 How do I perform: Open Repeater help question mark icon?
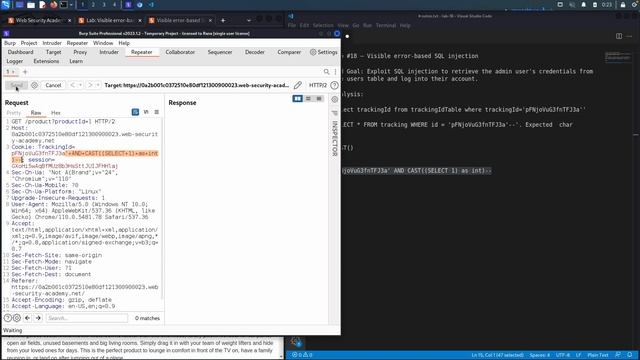click(x=334, y=85)
